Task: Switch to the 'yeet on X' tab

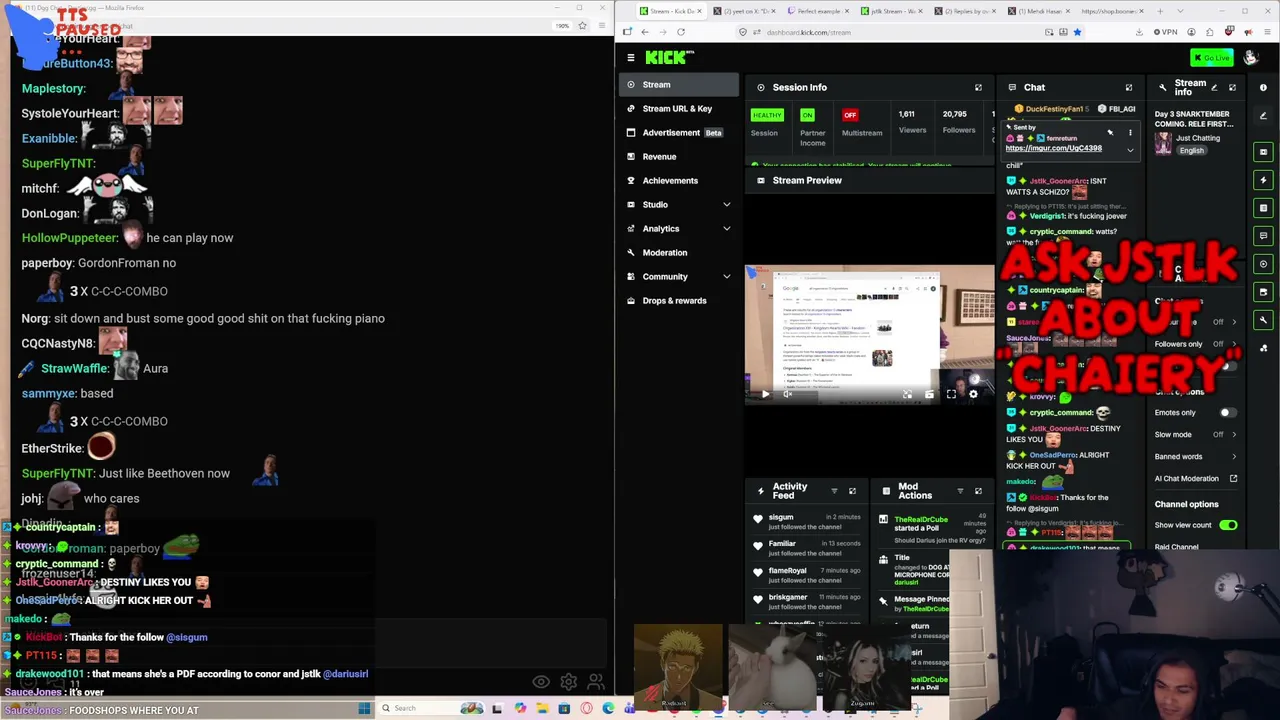Action: pos(744,11)
